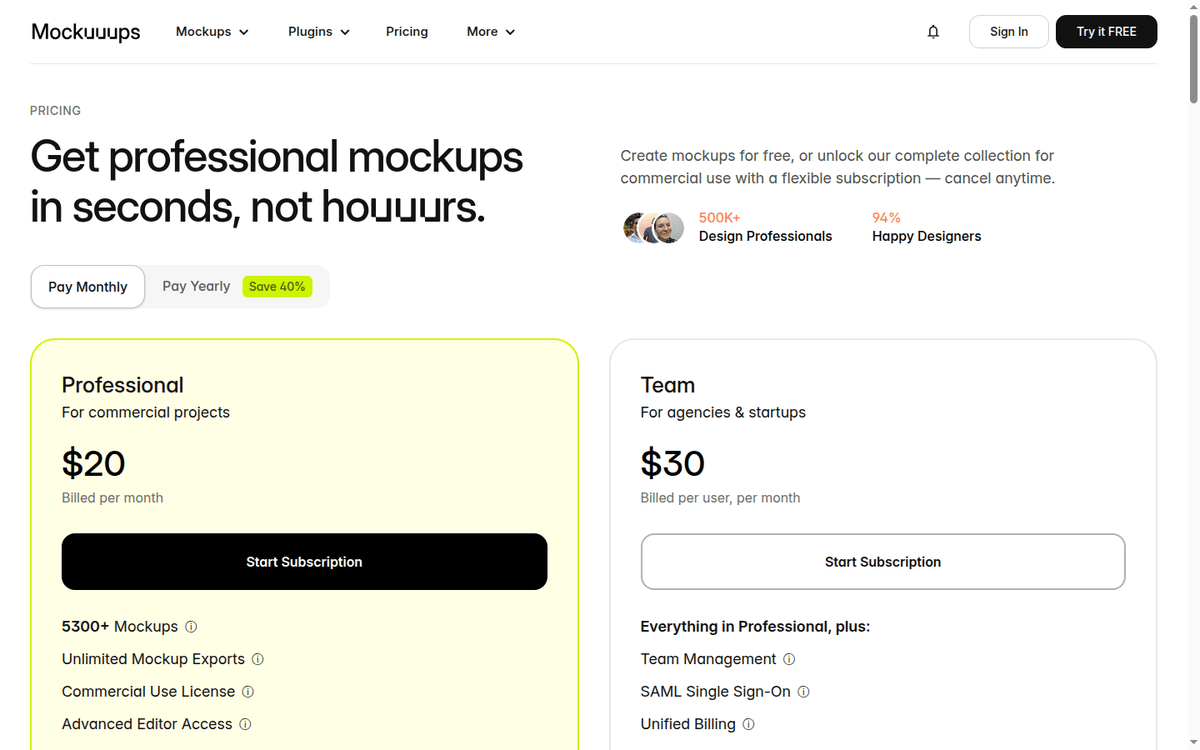Click "Everything in Professional, plus:" text
1200x750 pixels.
point(756,627)
